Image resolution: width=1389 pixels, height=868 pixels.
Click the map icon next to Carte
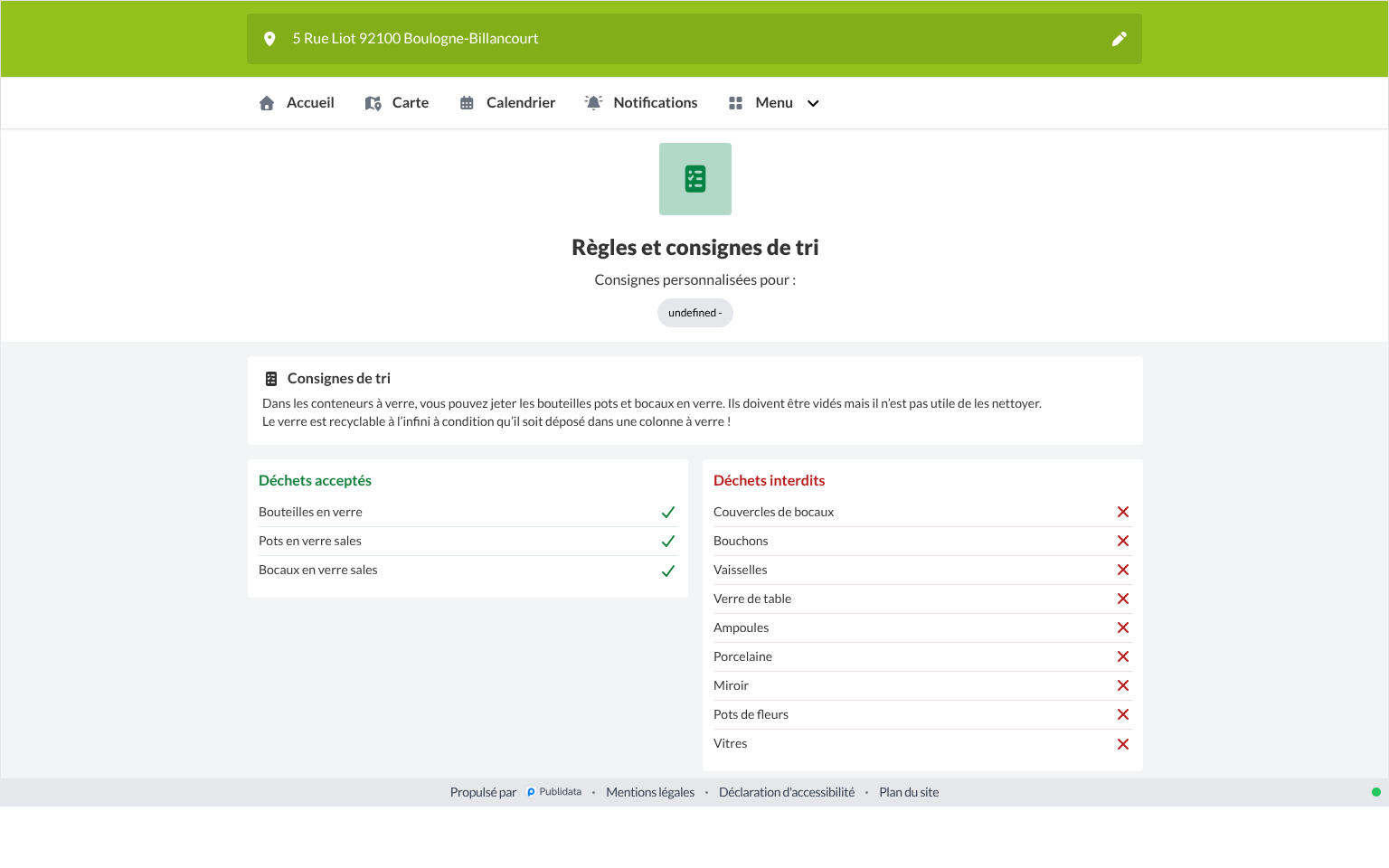(x=373, y=103)
